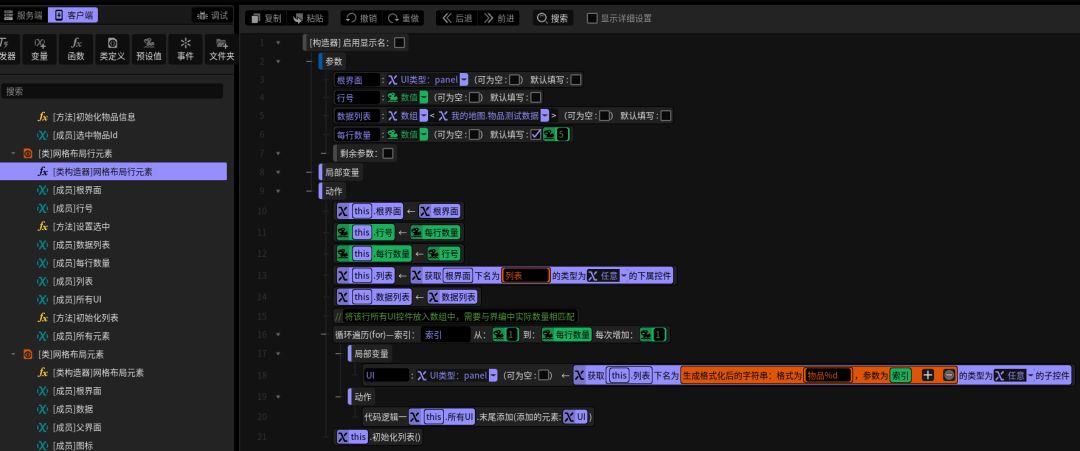This screenshot has height=451, width=1080.
Task: Select [成员]数据列表 in tree
Action: click(x=81, y=244)
